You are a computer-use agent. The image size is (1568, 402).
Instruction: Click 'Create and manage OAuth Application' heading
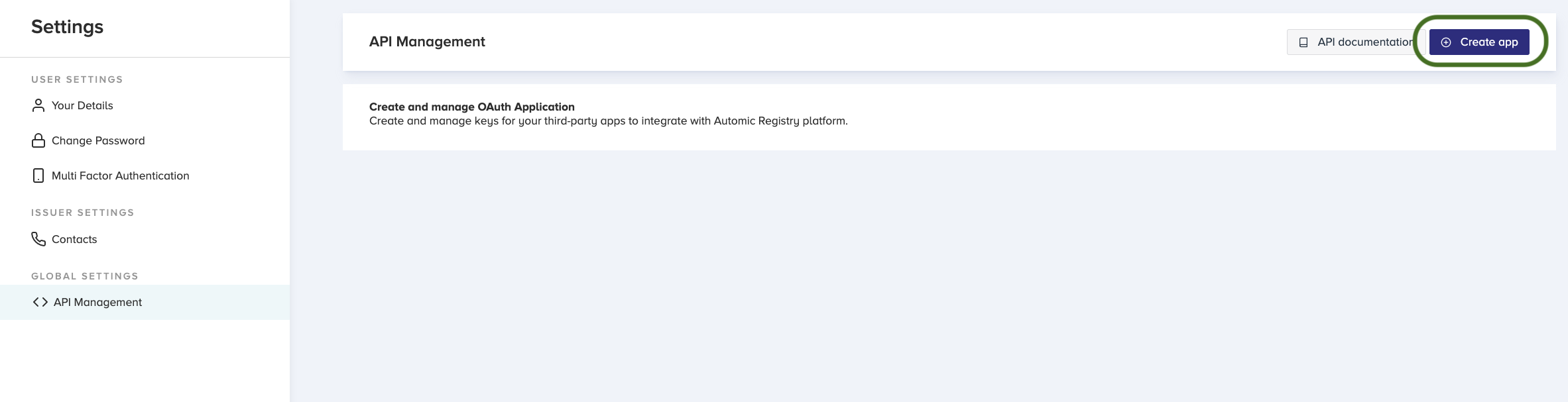coord(472,107)
